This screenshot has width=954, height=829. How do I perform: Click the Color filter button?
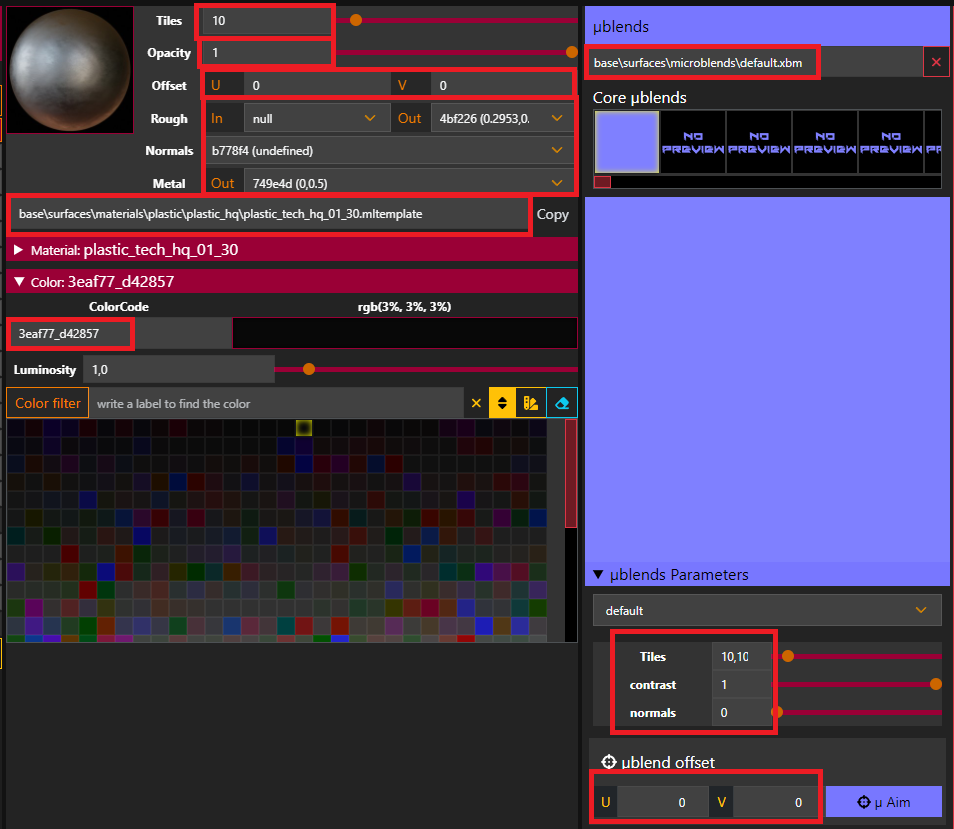coord(47,403)
